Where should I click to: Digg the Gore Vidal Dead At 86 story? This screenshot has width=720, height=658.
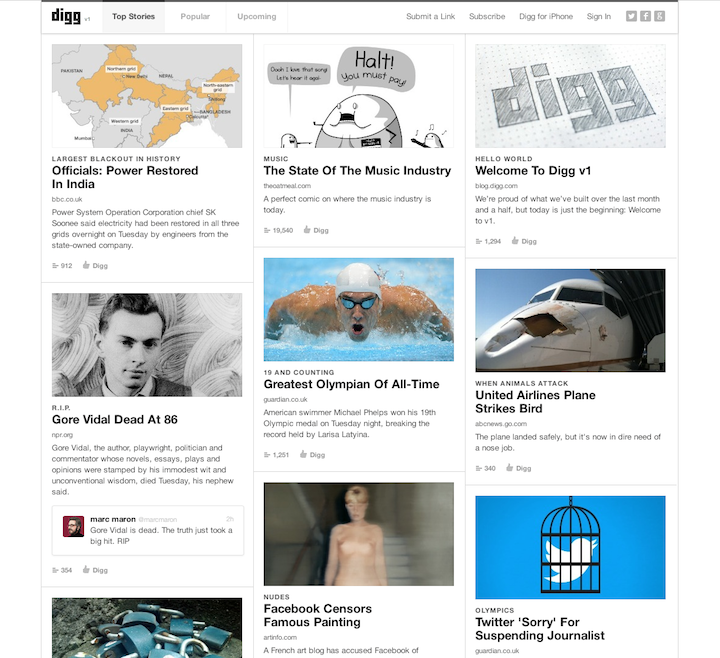pos(96,570)
